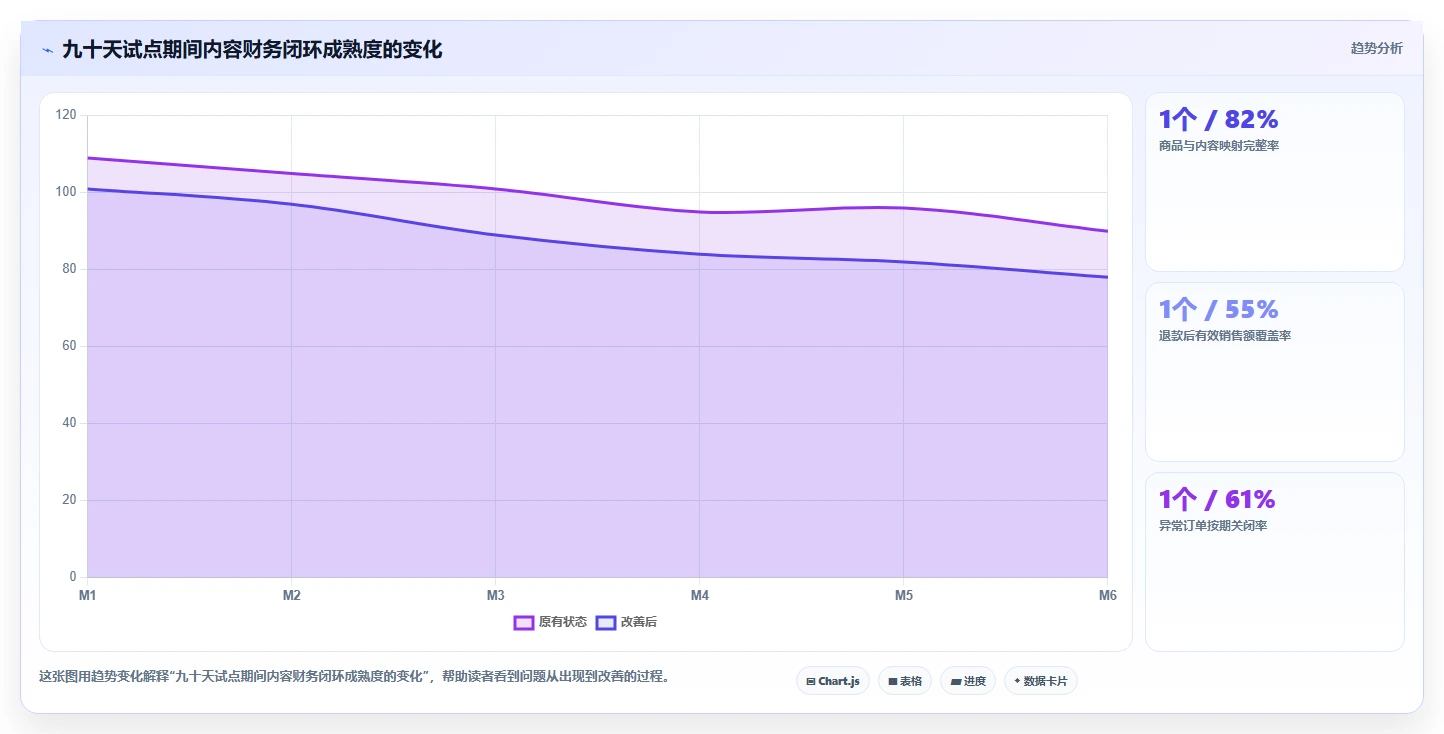Click the M4 x-axis label
1444x734 pixels.
pyautogui.click(x=700, y=595)
